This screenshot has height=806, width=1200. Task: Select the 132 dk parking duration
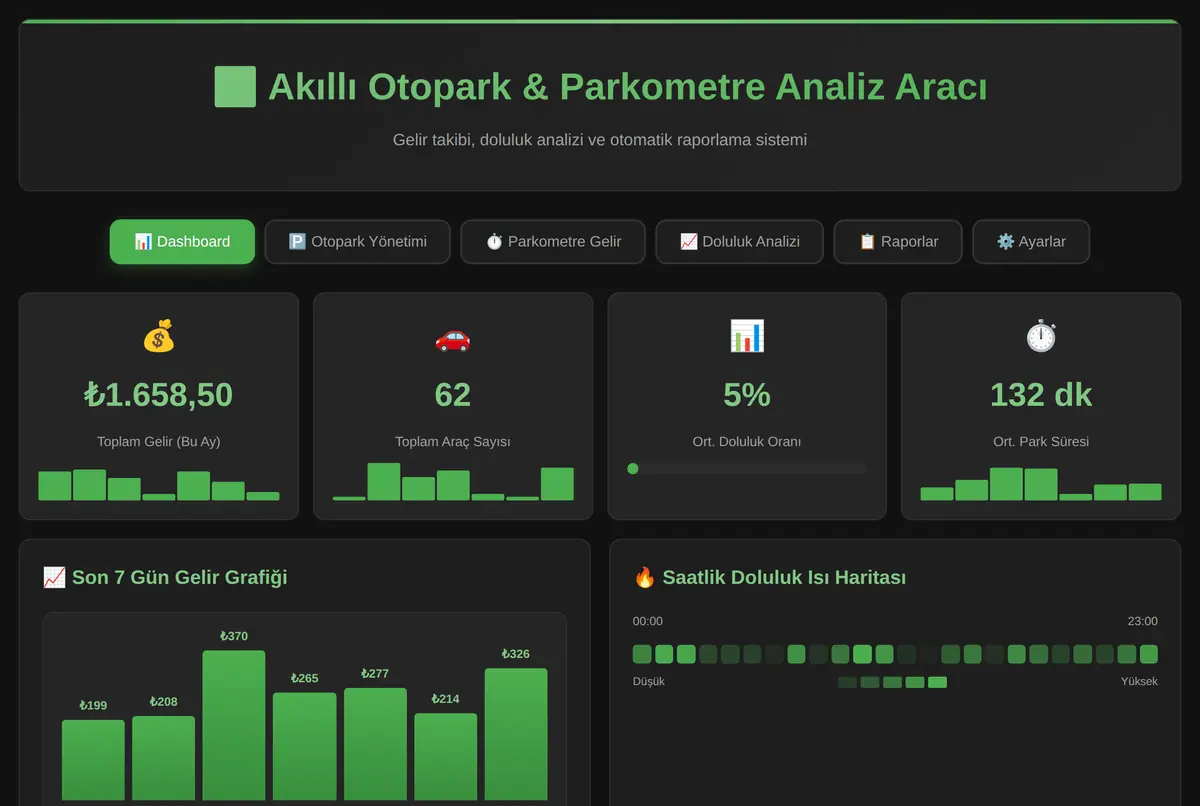1041,395
